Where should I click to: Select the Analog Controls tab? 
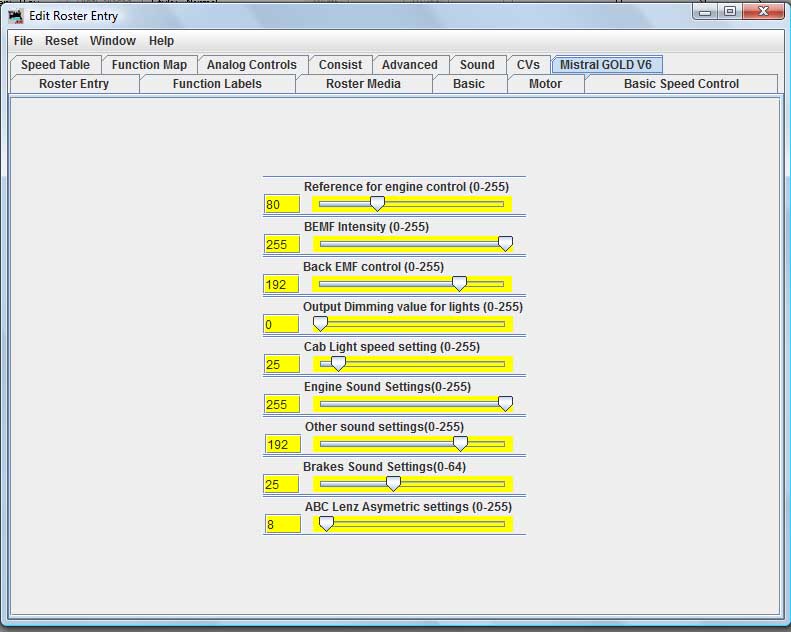tap(252, 65)
